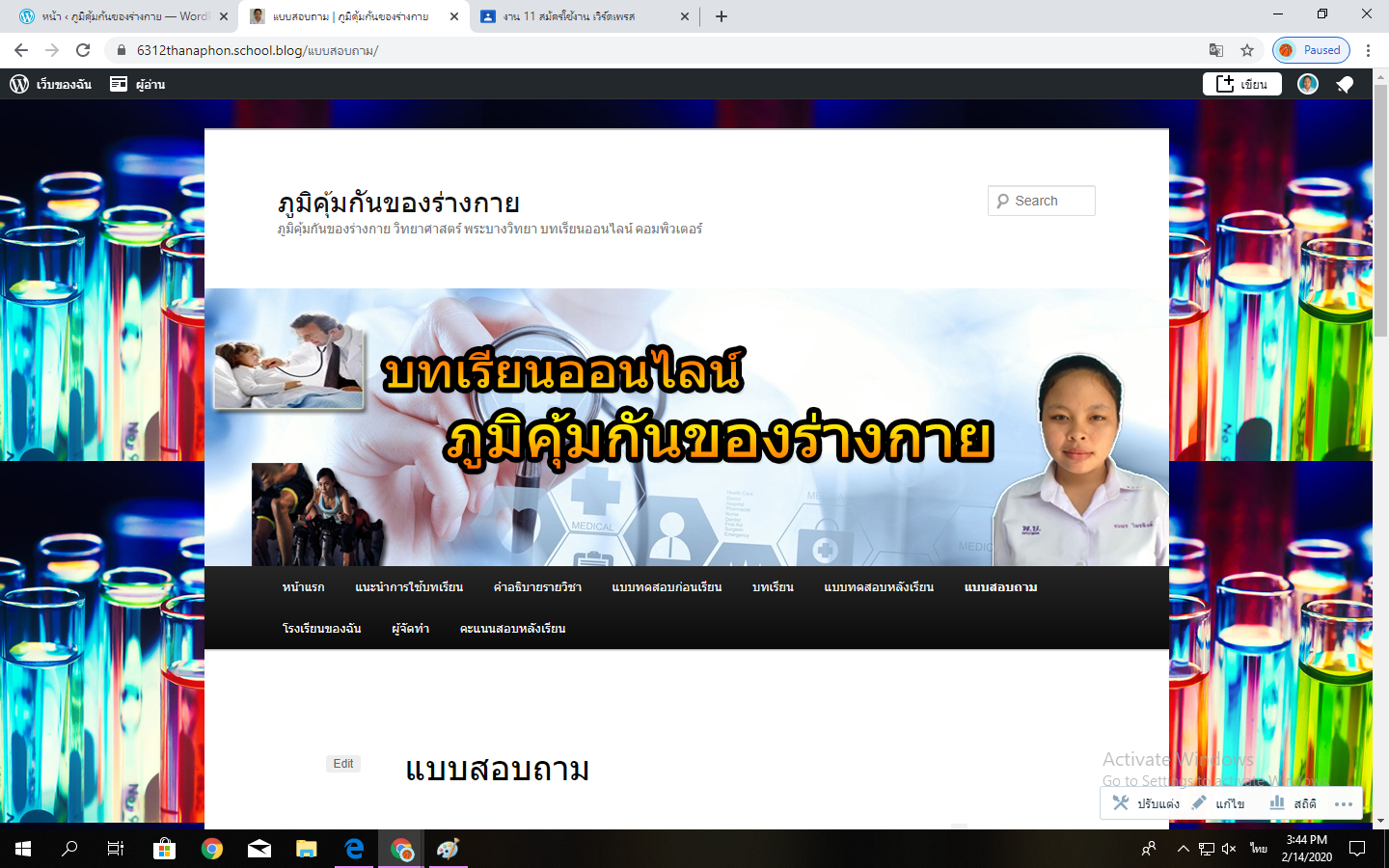The width and height of the screenshot is (1389, 868).
Task: Click the Edit link beside the page title
Action: point(343,764)
